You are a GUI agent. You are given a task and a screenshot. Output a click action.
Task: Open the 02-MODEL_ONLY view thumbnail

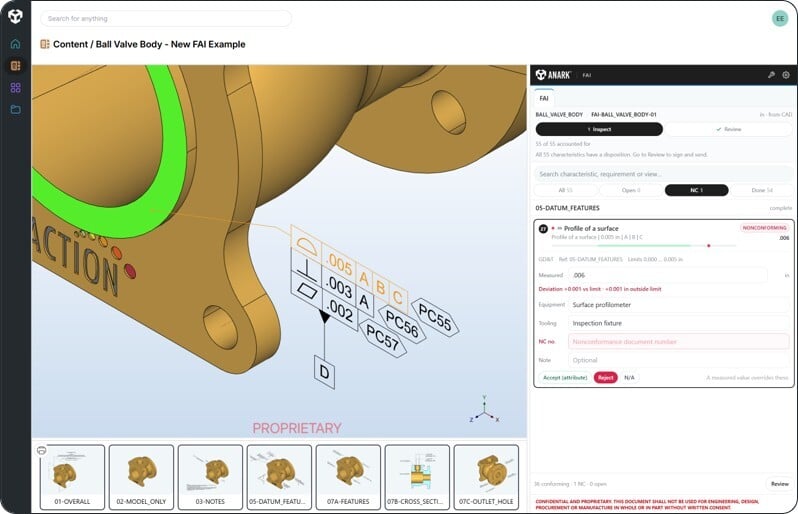tap(141, 477)
